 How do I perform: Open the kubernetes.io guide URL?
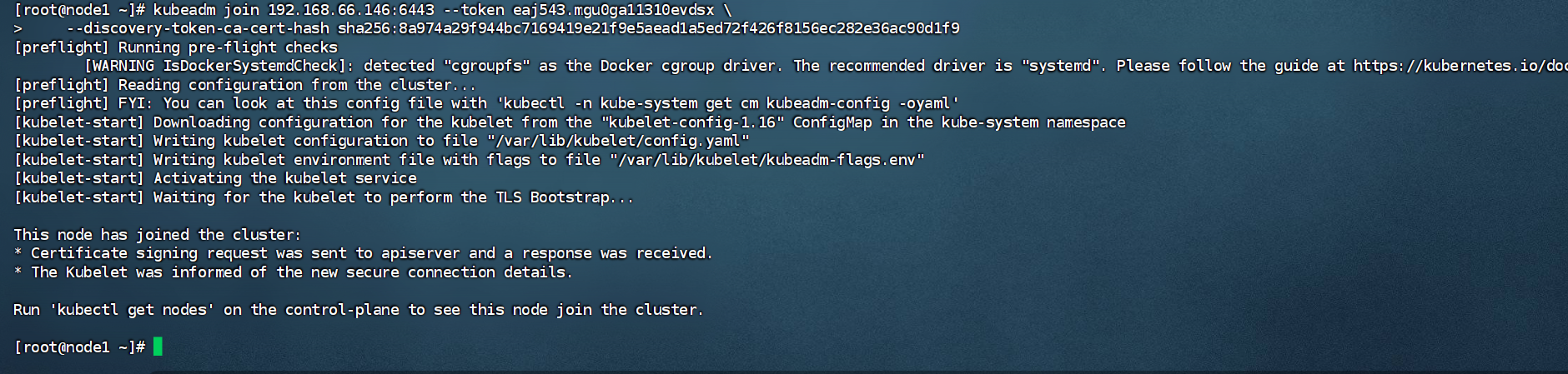1460,66
